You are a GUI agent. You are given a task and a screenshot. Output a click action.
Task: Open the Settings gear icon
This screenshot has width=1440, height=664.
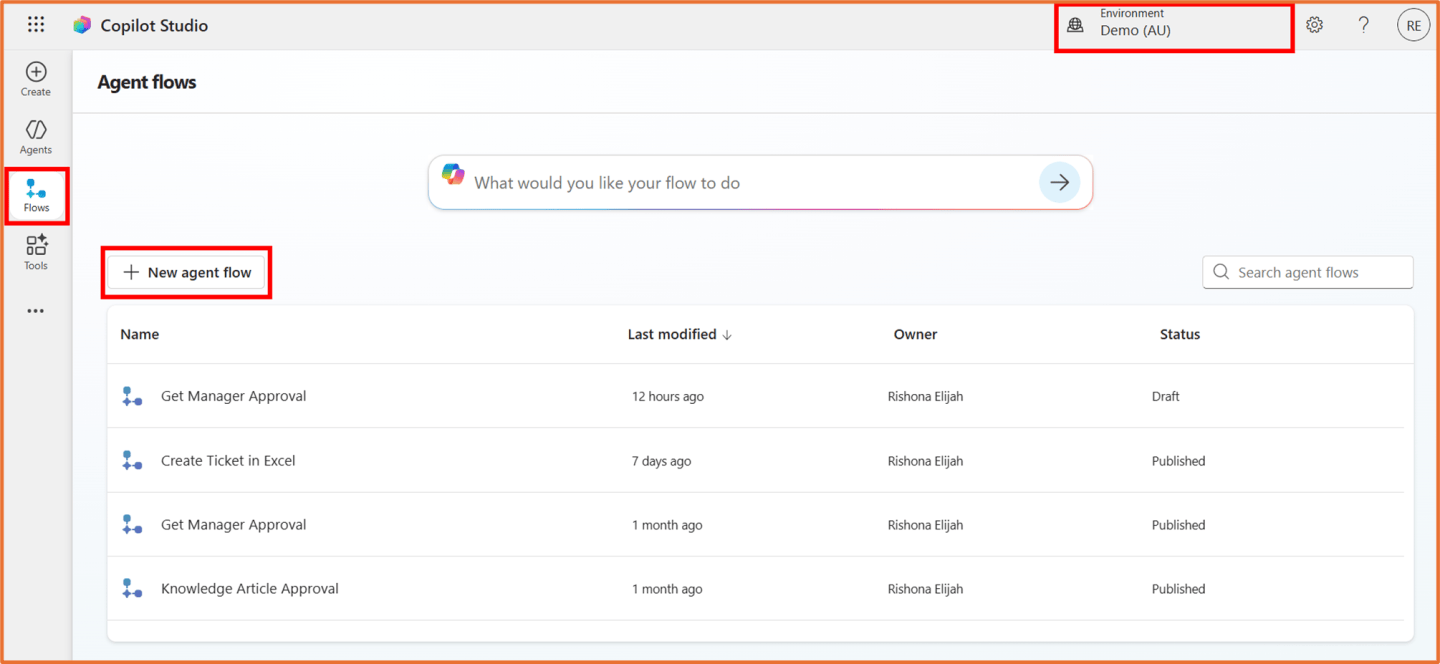(1314, 25)
